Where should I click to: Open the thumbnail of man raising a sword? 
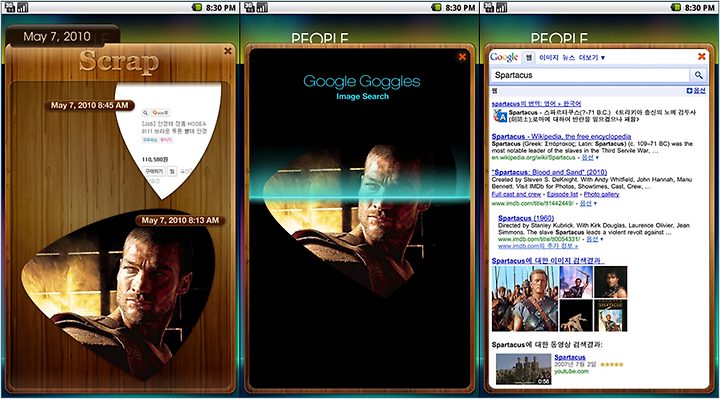tap(576, 282)
